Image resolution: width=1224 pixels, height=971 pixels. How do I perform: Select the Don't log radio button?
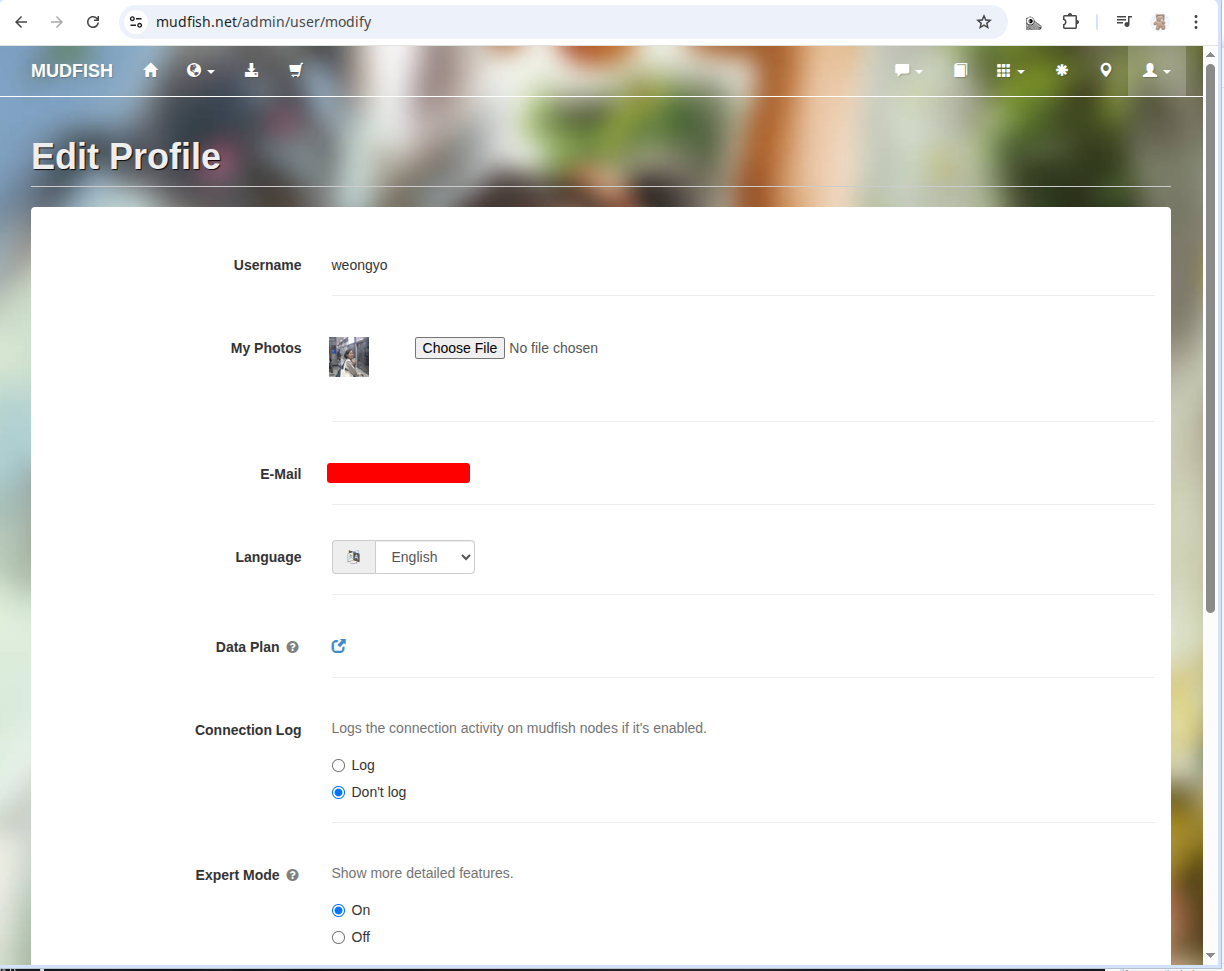click(x=338, y=792)
